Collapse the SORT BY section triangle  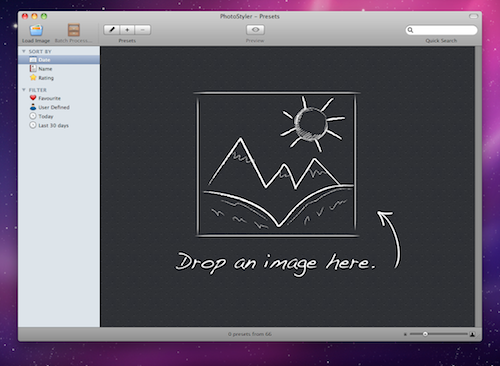click(24, 51)
